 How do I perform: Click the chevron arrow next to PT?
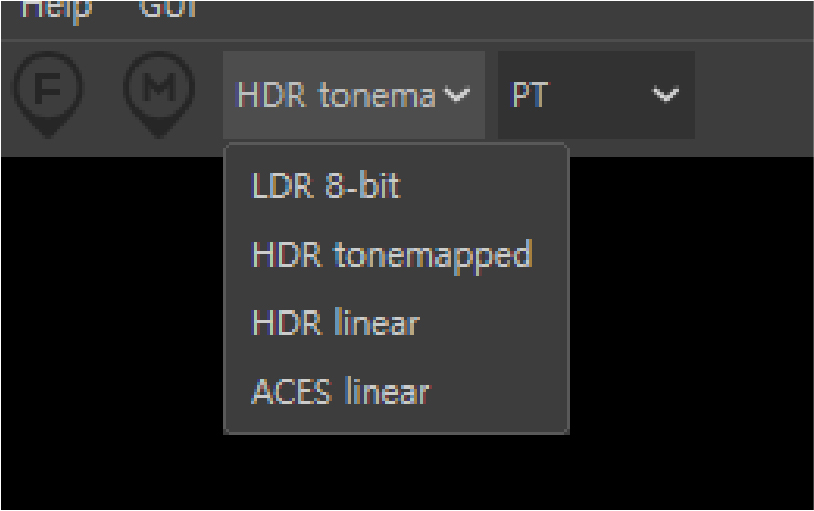coord(666,95)
